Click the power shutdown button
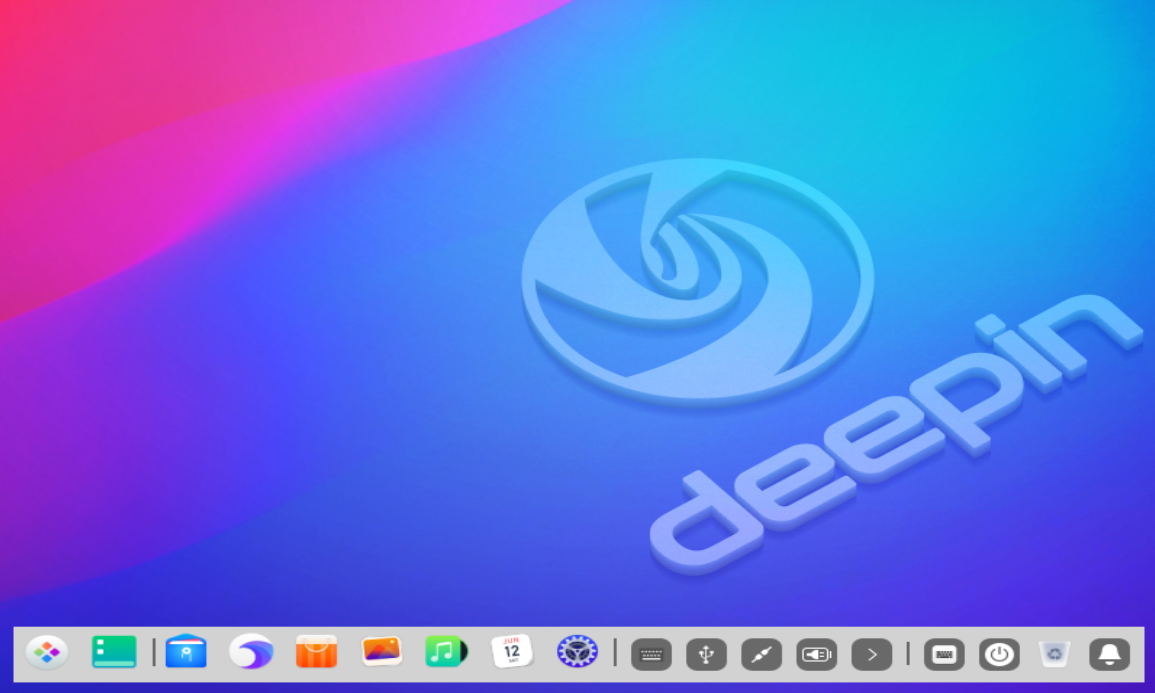The height and width of the screenshot is (693, 1155). 999,655
